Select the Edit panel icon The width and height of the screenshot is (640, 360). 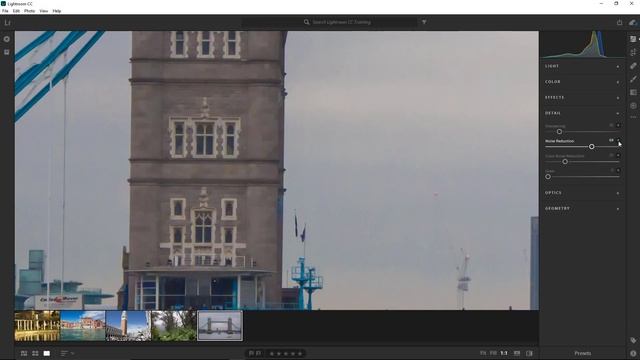click(x=633, y=39)
